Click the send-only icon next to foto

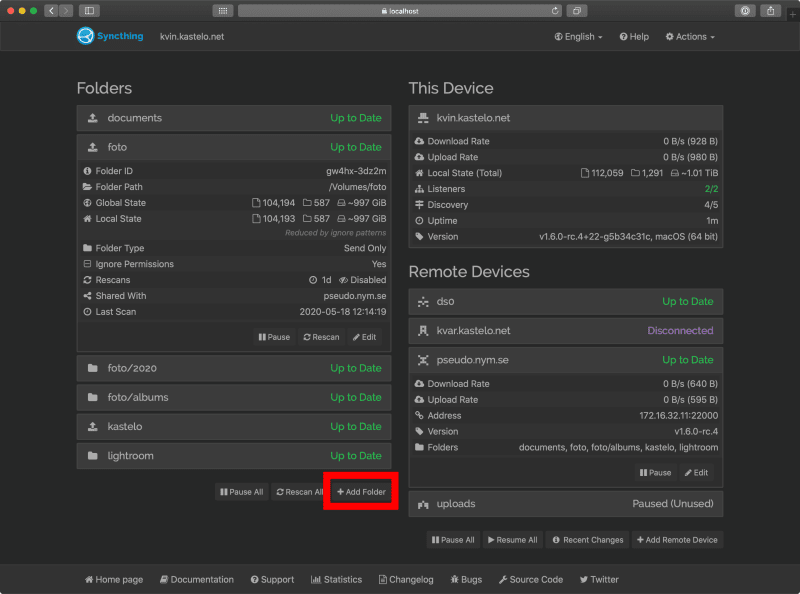(x=92, y=147)
